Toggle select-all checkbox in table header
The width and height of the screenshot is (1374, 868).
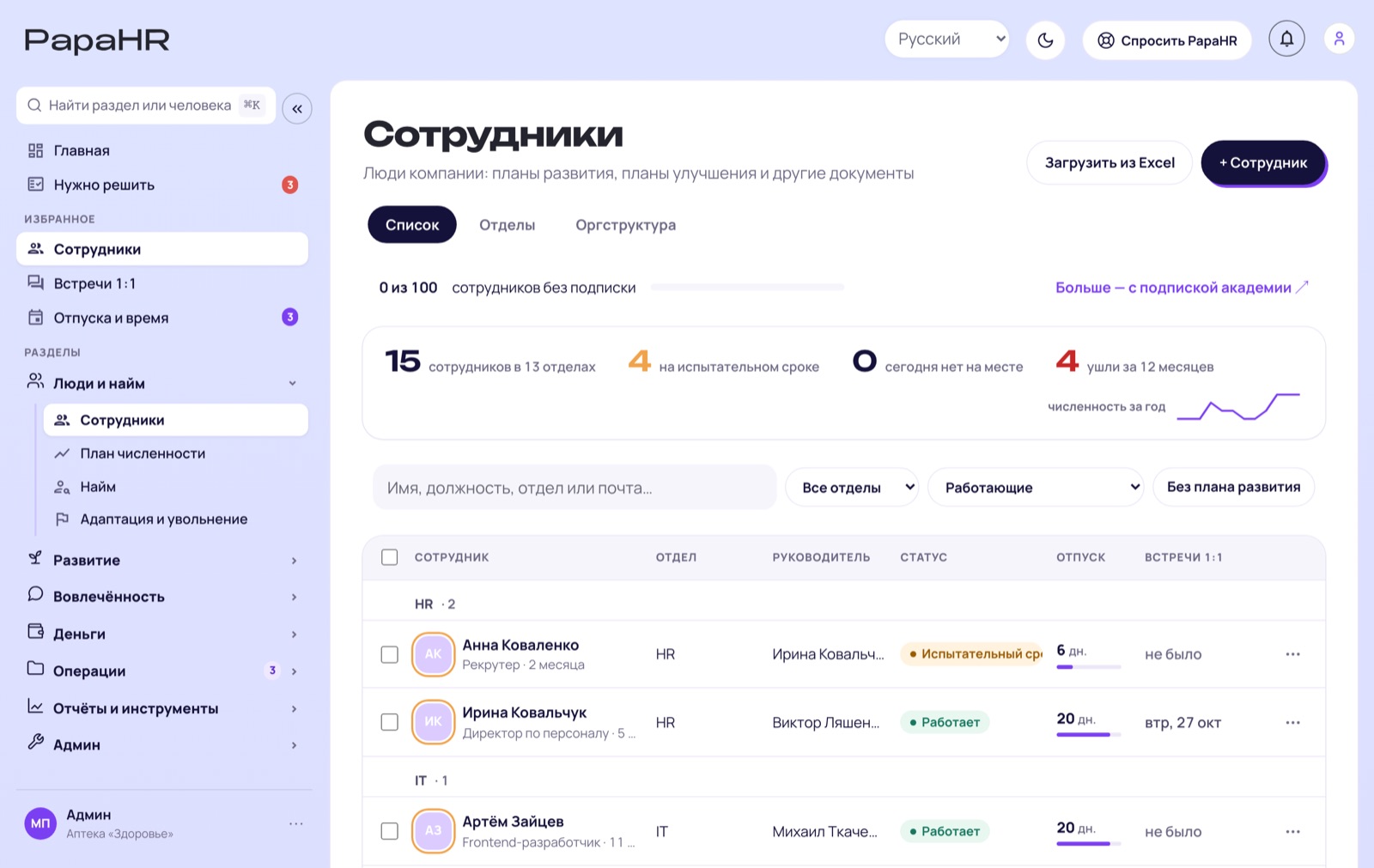tap(389, 557)
